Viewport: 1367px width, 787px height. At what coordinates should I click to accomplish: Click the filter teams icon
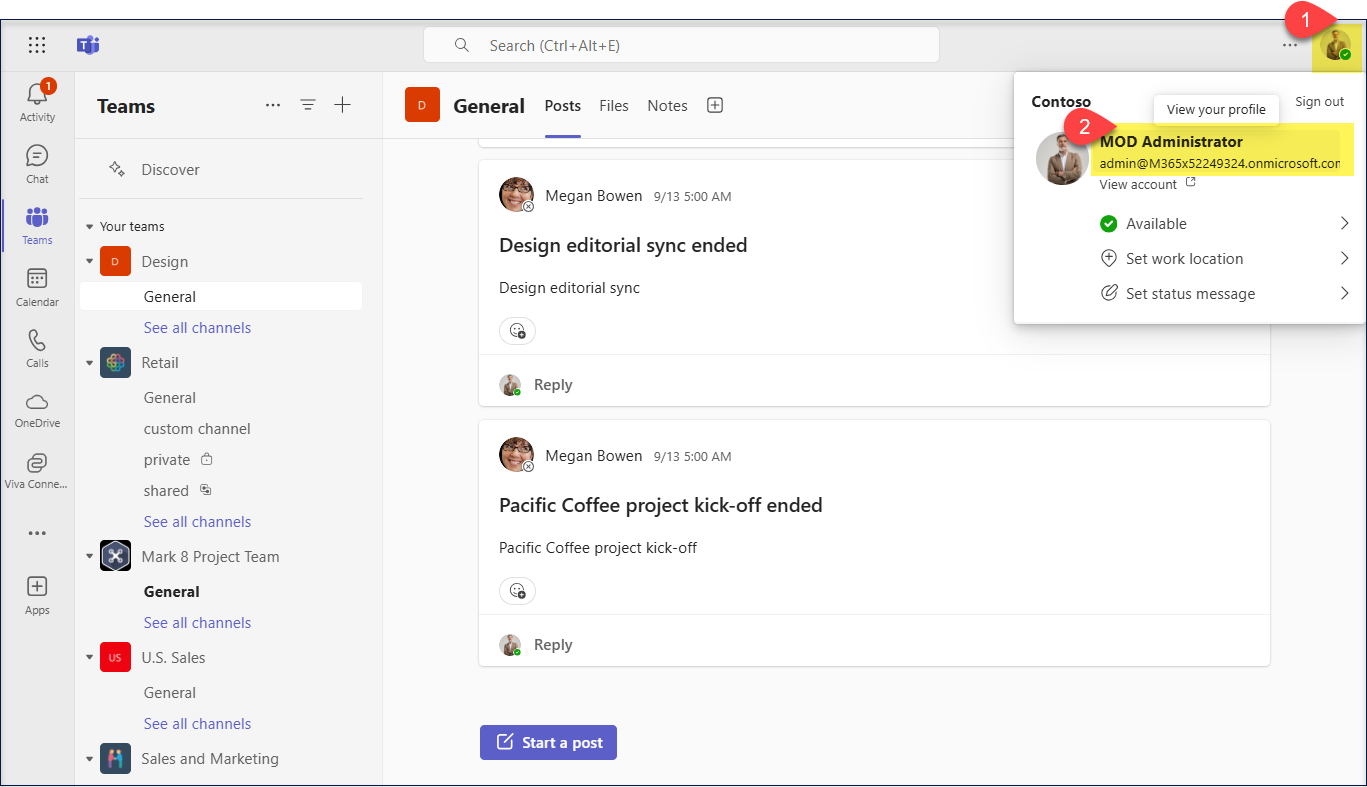point(308,105)
